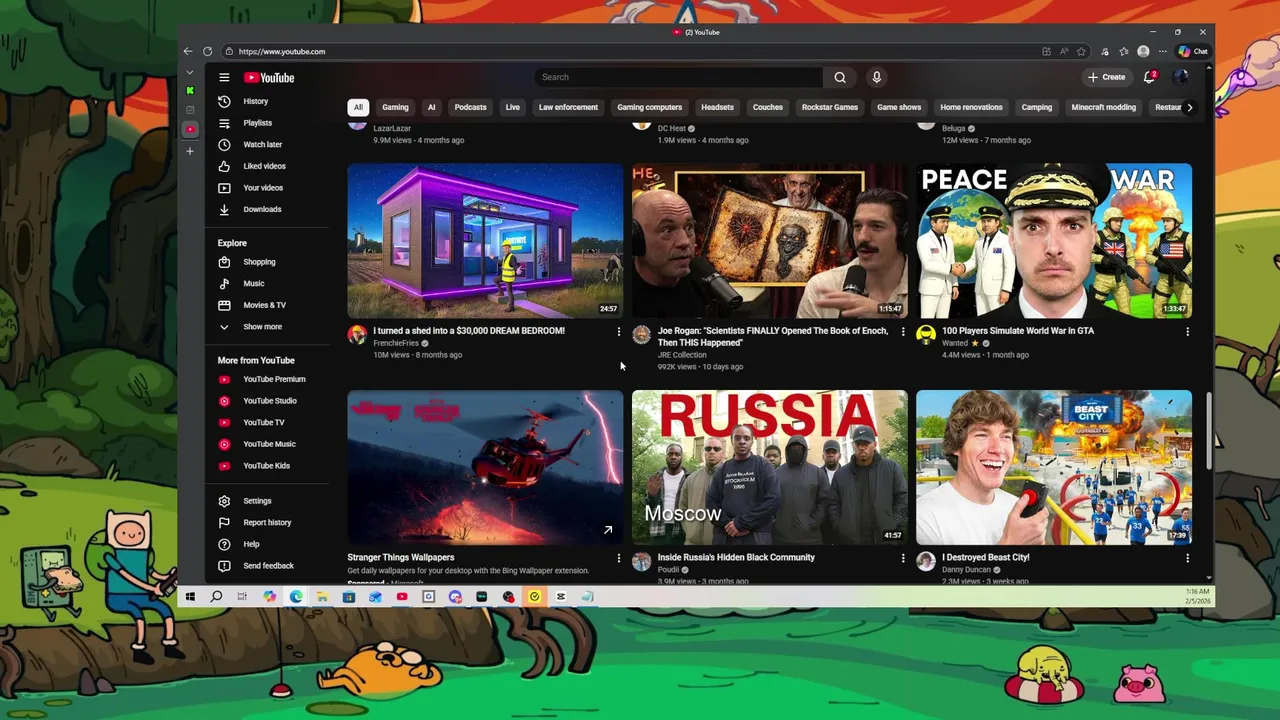Viewport: 1280px width, 720px height.
Task: Open Windows Start button on taskbar
Action: coord(189,597)
